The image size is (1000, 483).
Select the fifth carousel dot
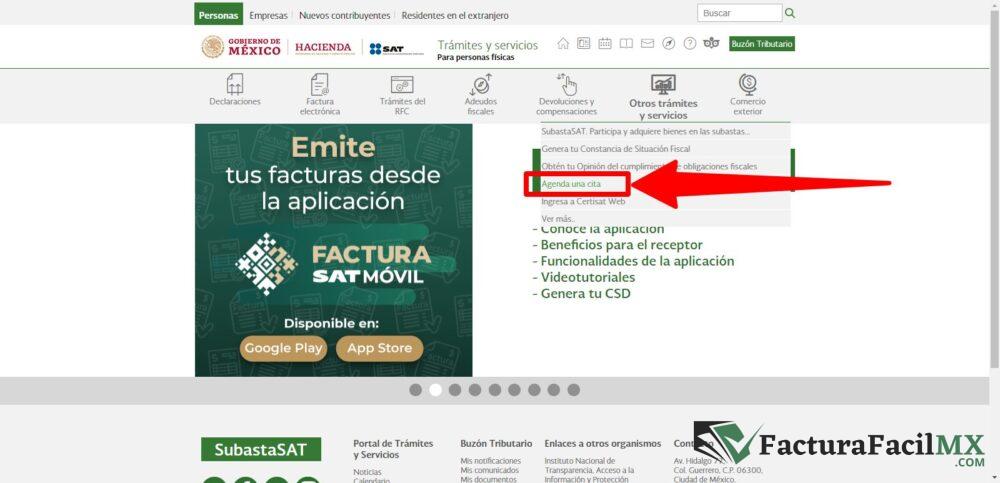click(x=495, y=390)
